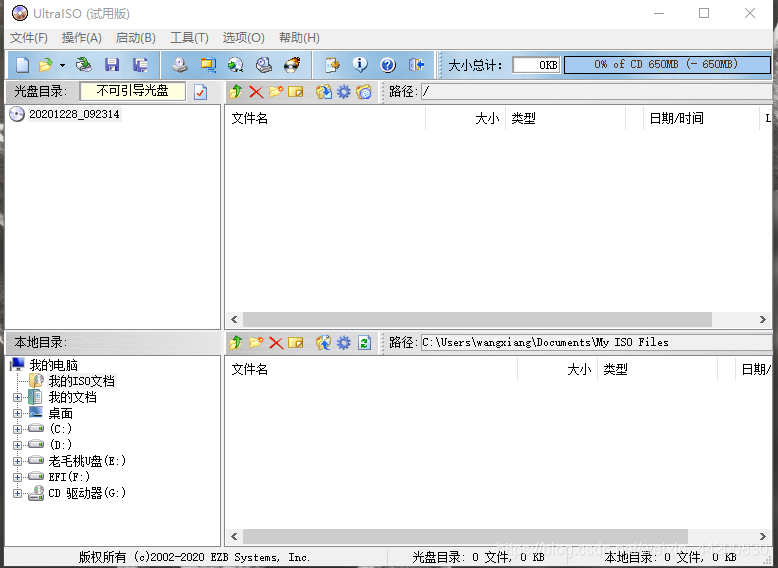Expand the (C:) drive node
This screenshot has width=778, height=568.
(17, 429)
